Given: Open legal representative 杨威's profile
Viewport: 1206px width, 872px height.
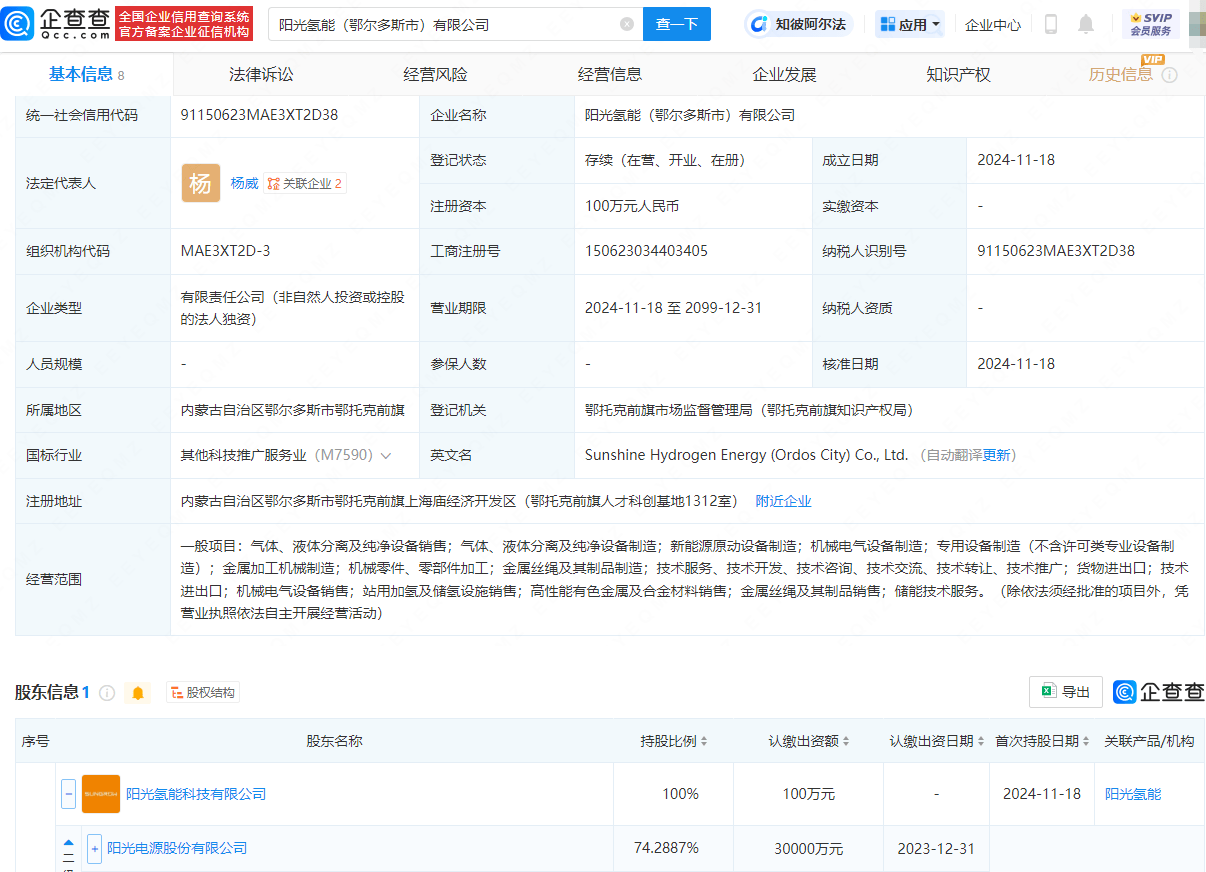Looking at the screenshot, I should pyautogui.click(x=244, y=183).
